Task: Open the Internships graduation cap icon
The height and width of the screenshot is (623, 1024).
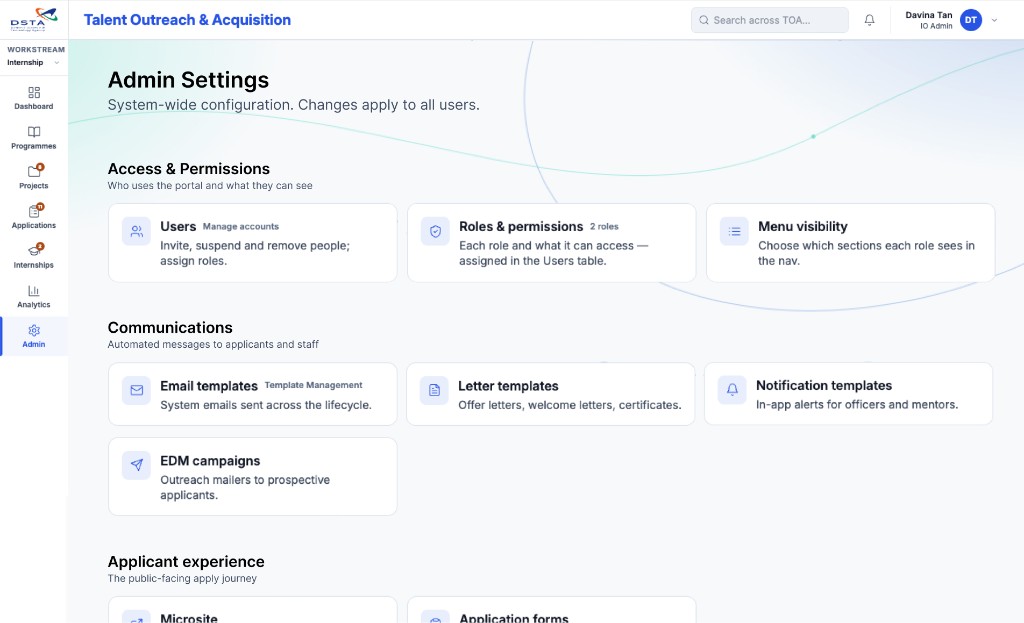Action: coord(34,251)
